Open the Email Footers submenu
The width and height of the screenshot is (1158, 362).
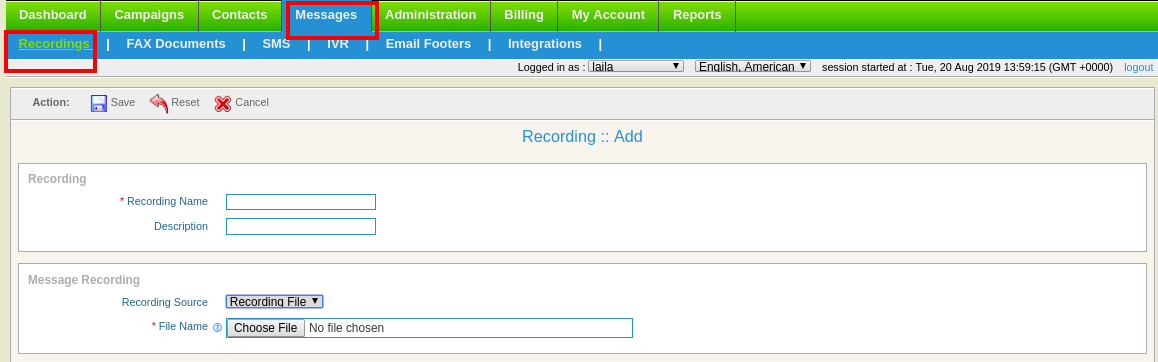428,44
